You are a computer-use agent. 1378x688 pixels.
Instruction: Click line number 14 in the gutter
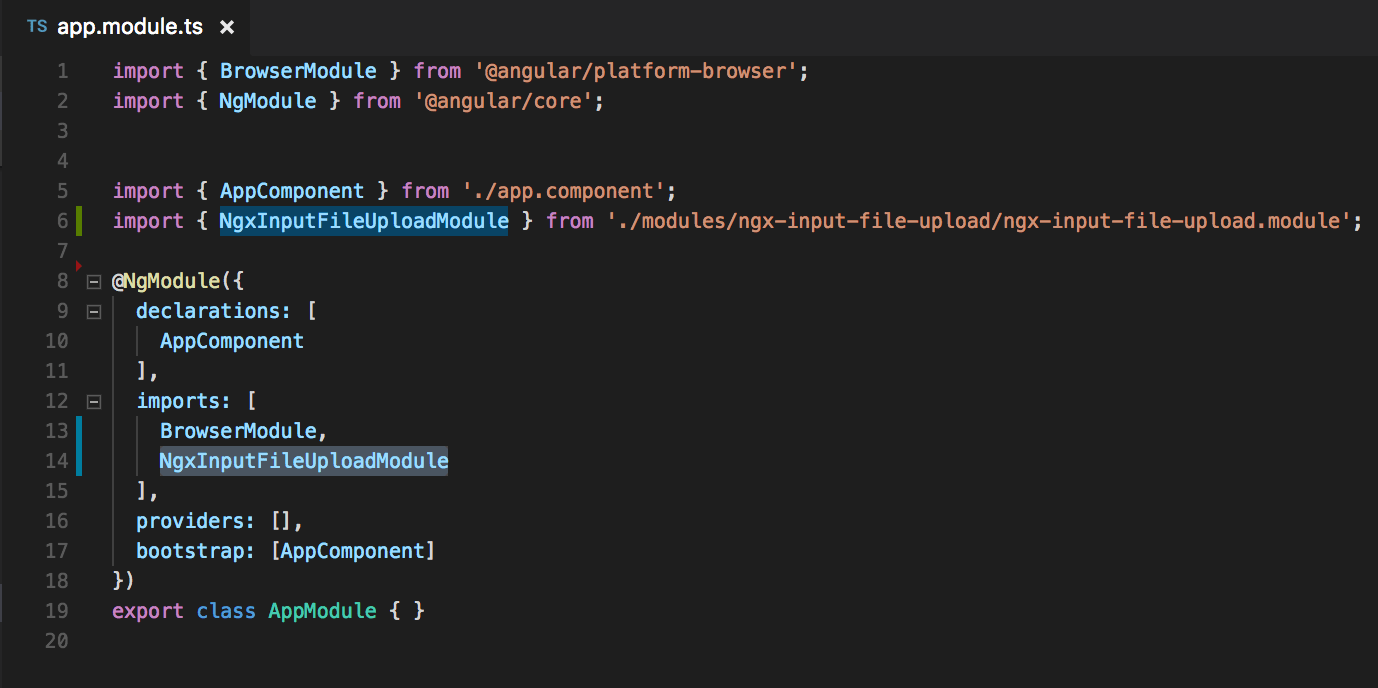pos(56,461)
